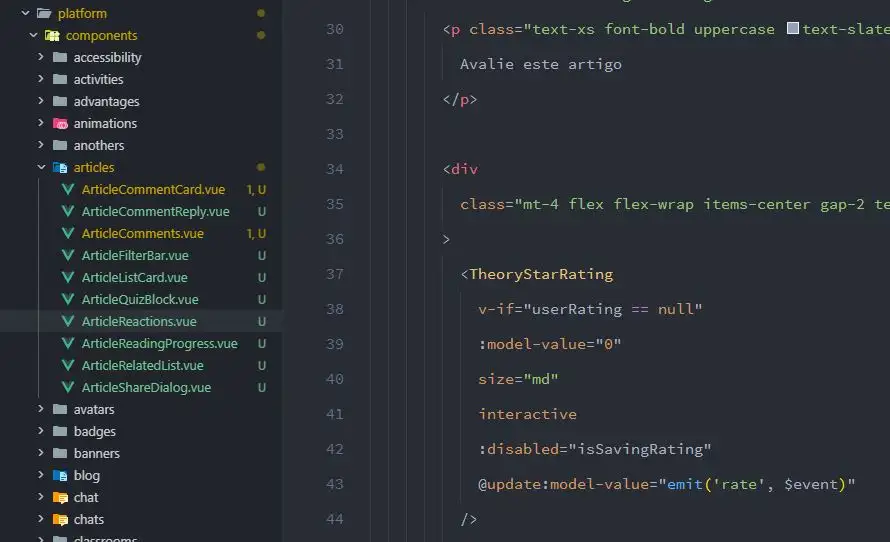
Task: Click the Vue icon of ArticleComments.vue
Action: [x=68, y=233]
